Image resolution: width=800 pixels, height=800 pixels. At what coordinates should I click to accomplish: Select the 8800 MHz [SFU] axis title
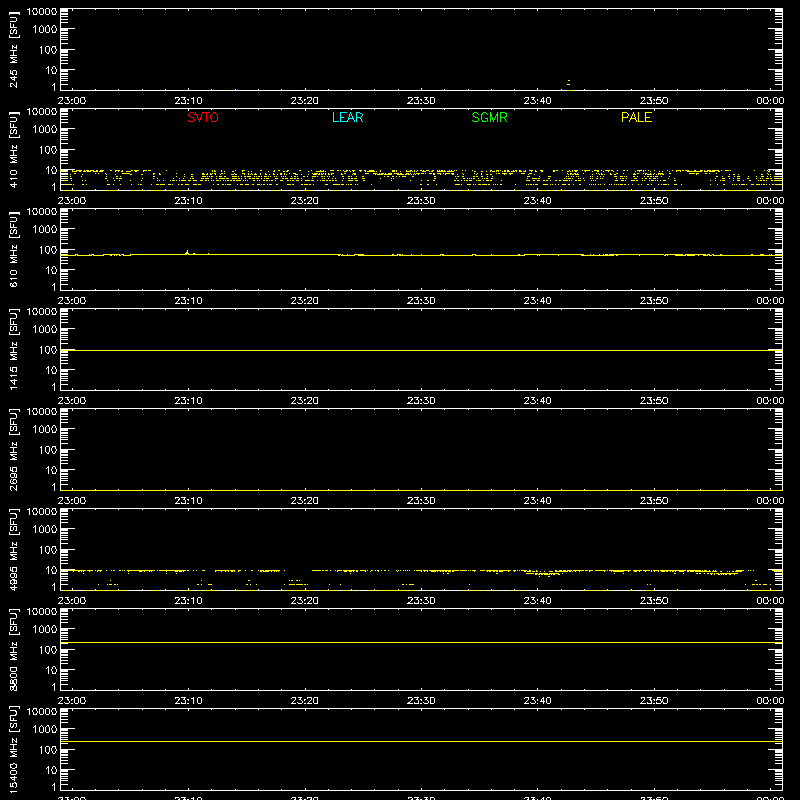pos(13,649)
